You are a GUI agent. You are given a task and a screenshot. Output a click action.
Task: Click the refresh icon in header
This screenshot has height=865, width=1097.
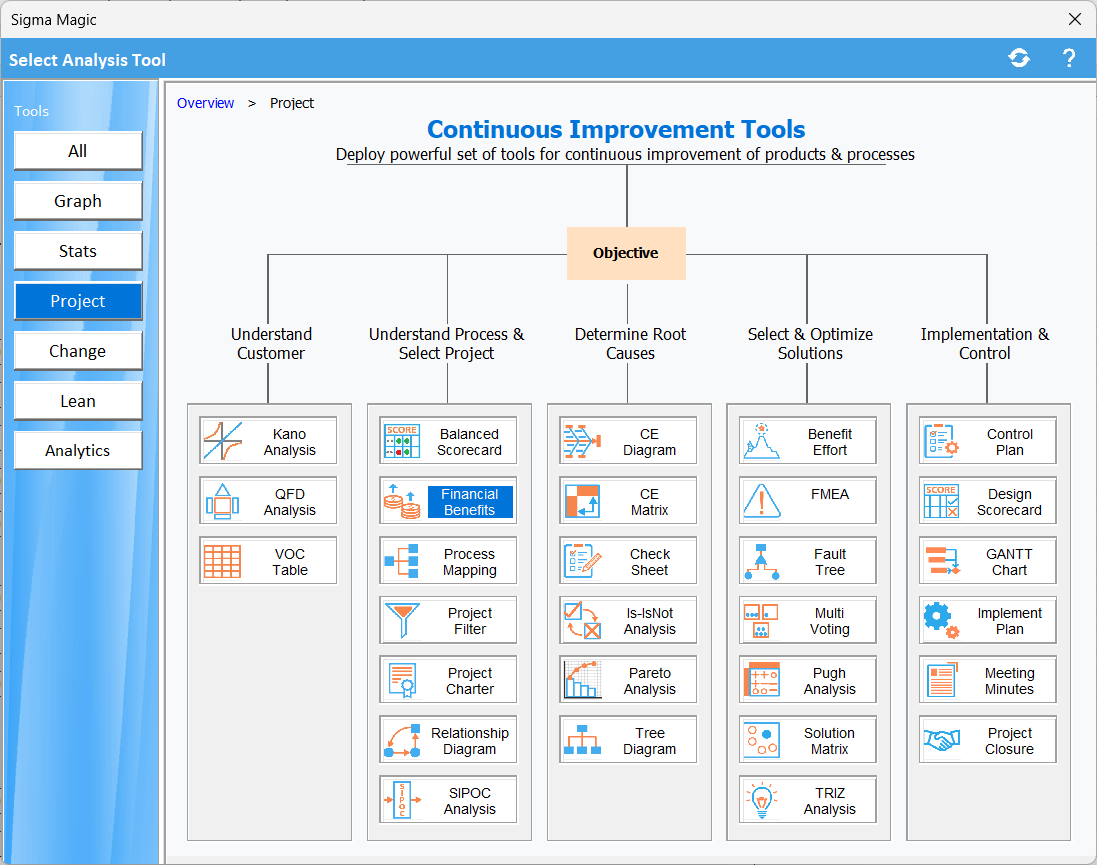(1019, 58)
